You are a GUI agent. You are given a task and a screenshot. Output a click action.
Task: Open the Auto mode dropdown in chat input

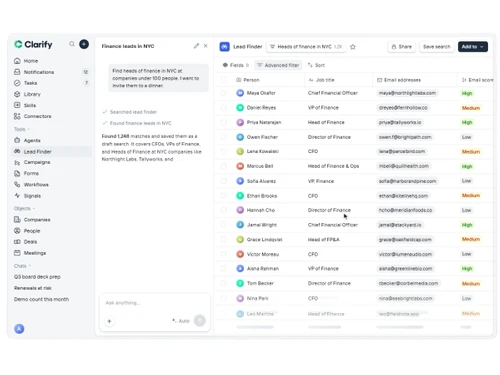click(x=181, y=321)
